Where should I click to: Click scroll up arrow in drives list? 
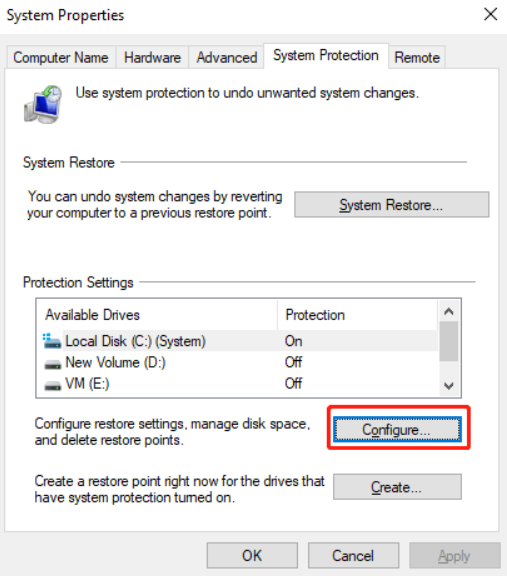click(x=449, y=312)
